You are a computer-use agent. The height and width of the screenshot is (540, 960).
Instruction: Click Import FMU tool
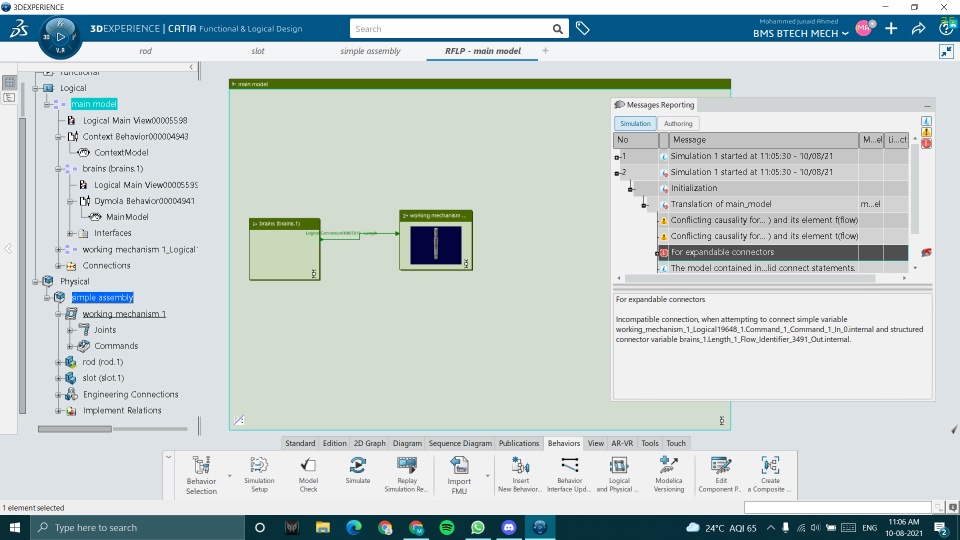(x=459, y=475)
